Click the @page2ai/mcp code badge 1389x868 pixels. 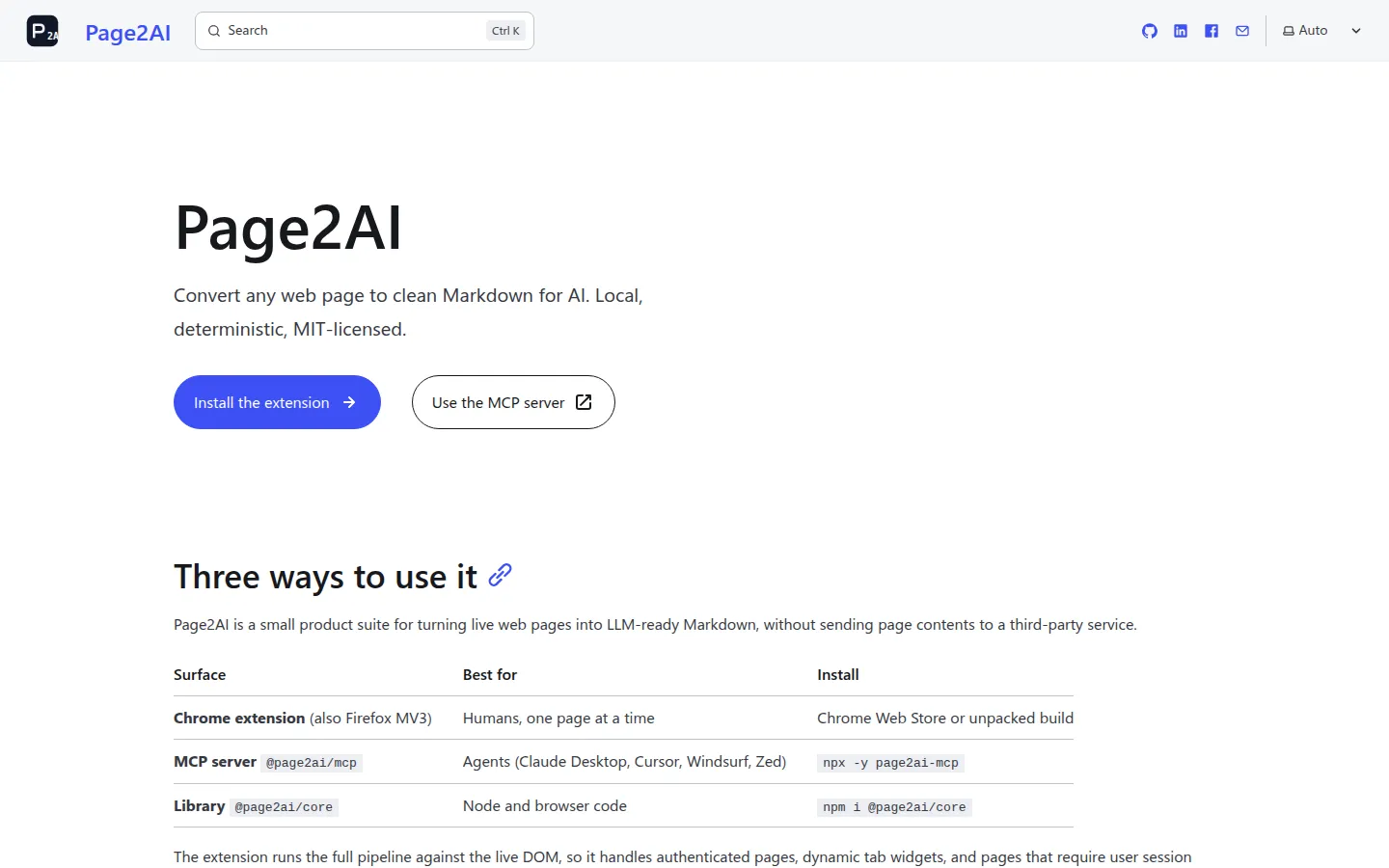312,763
